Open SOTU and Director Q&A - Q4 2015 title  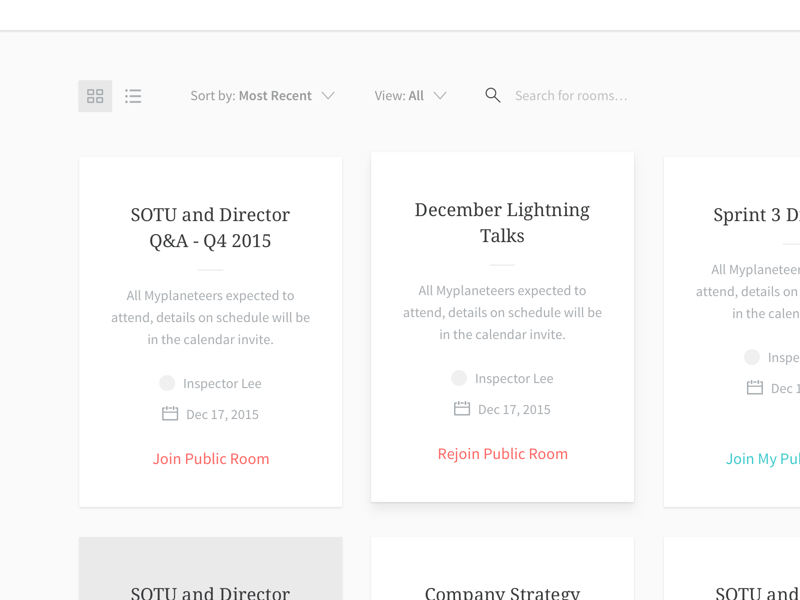pyautogui.click(x=210, y=228)
